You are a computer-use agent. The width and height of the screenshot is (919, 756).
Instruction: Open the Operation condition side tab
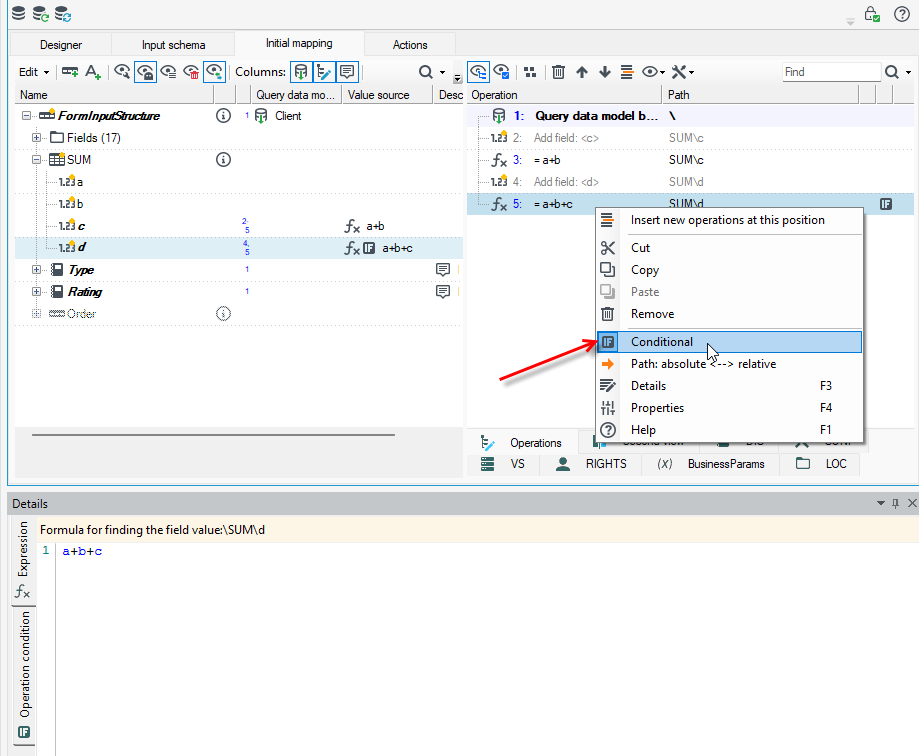[x=24, y=675]
